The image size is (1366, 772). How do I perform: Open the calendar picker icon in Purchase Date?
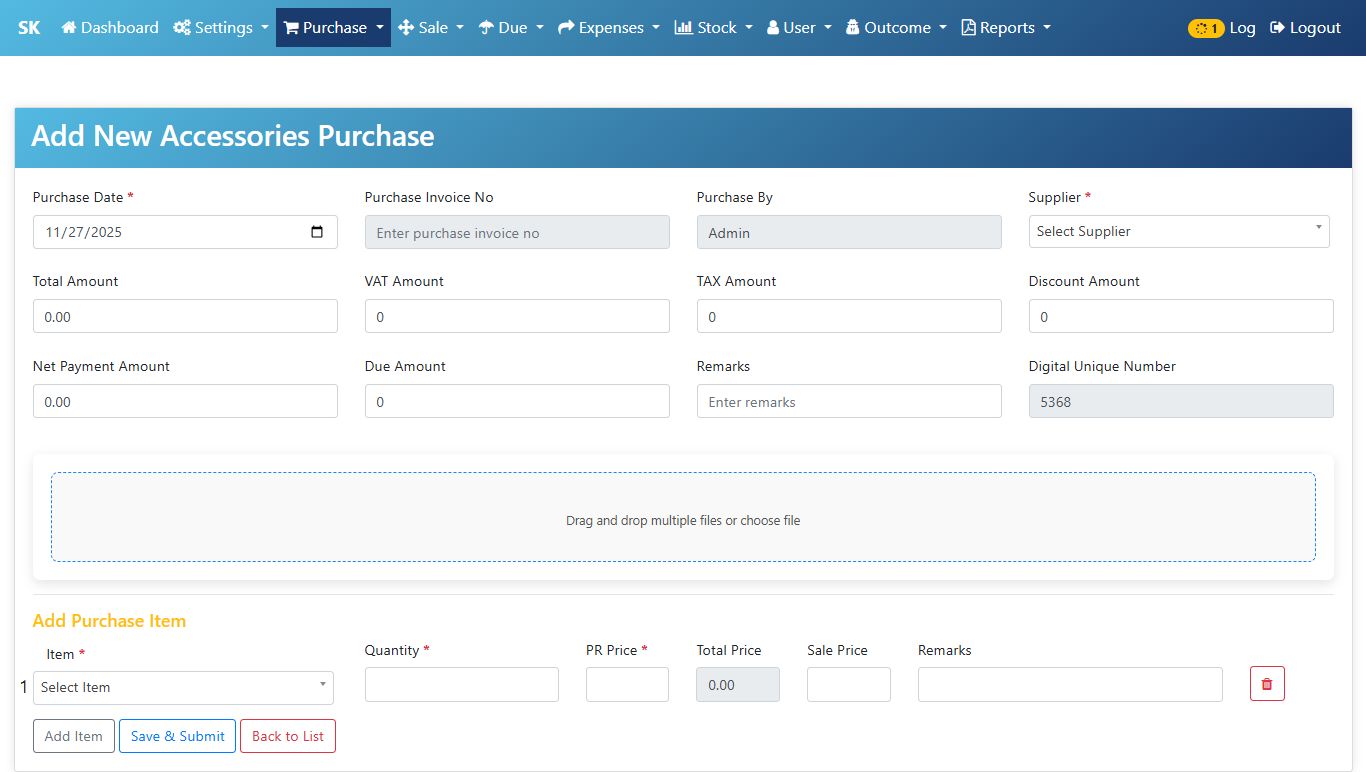coord(317,232)
